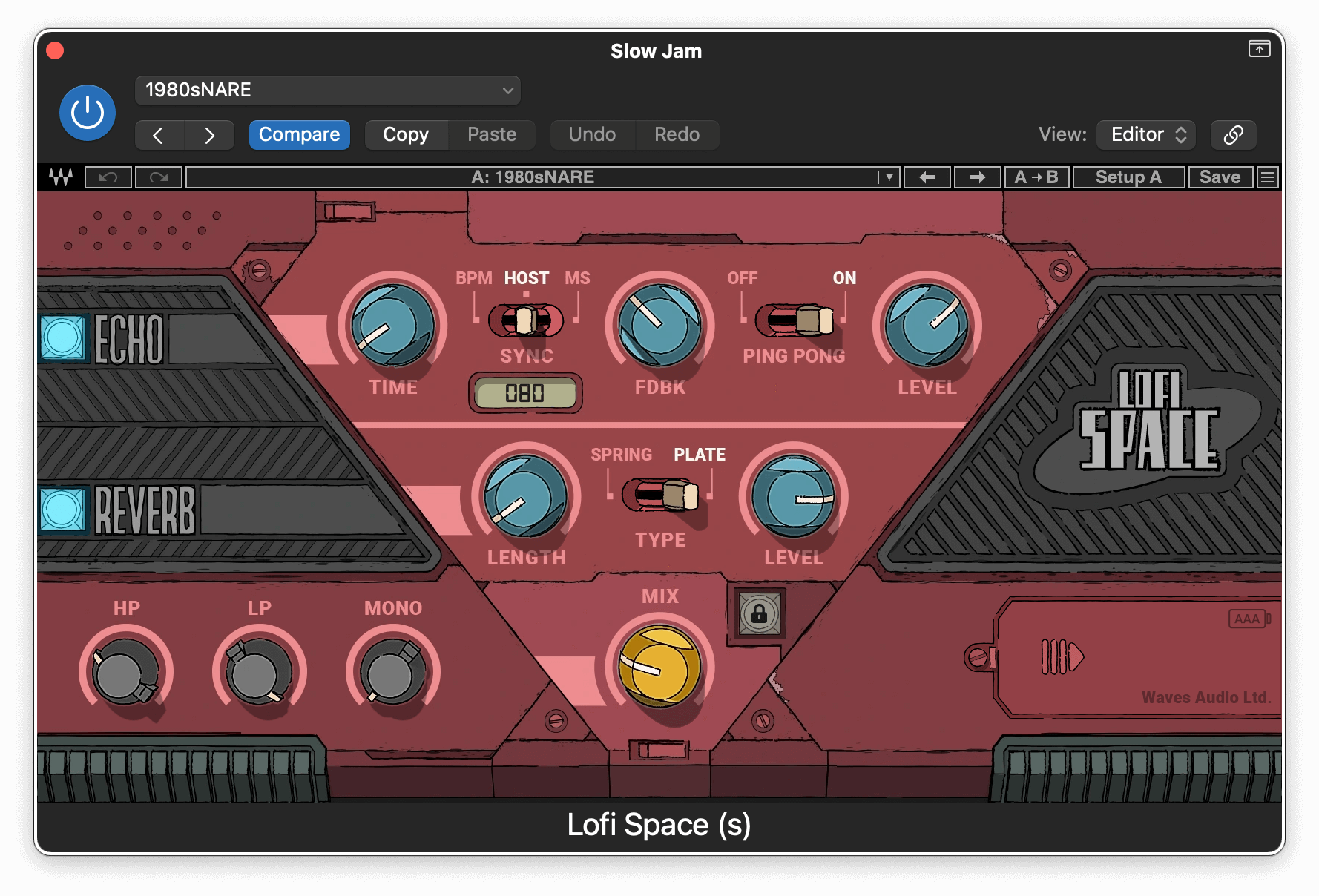1319x896 pixels.
Task: Open the hamburger menu on the Waves toolbar
Action: pos(1269,177)
